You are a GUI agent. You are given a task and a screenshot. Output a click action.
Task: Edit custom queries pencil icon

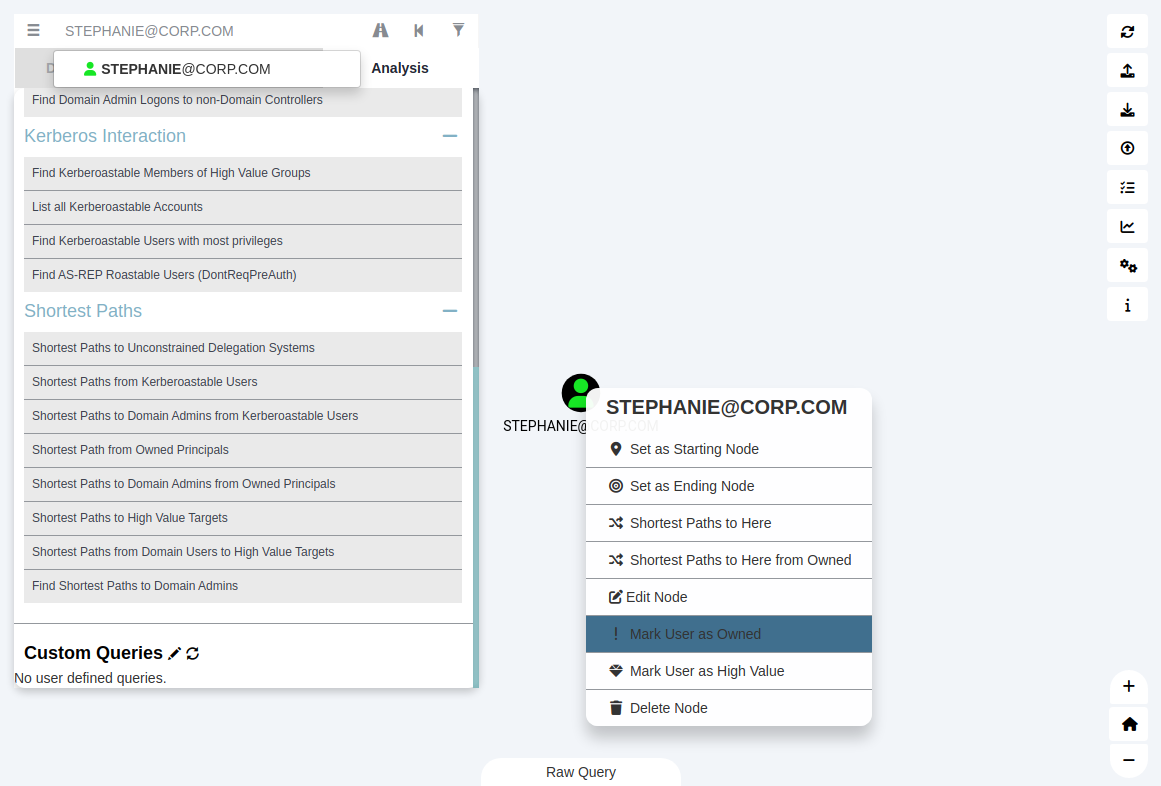pos(175,653)
